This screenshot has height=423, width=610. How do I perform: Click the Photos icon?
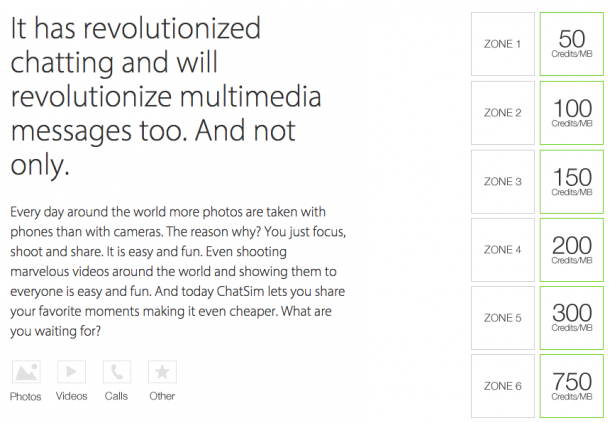point(26,372)
